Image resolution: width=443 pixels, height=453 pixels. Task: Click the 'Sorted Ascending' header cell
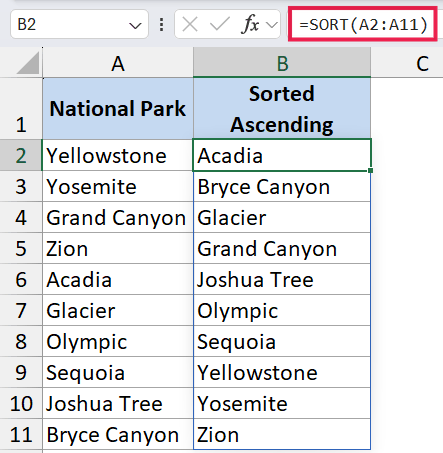[282, 108]
